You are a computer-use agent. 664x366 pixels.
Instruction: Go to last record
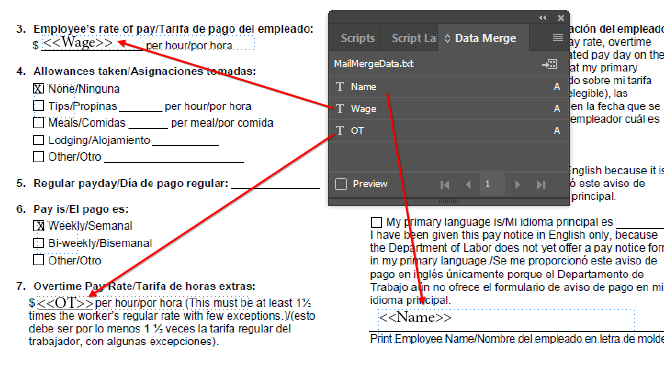click(x=541, y=185)
